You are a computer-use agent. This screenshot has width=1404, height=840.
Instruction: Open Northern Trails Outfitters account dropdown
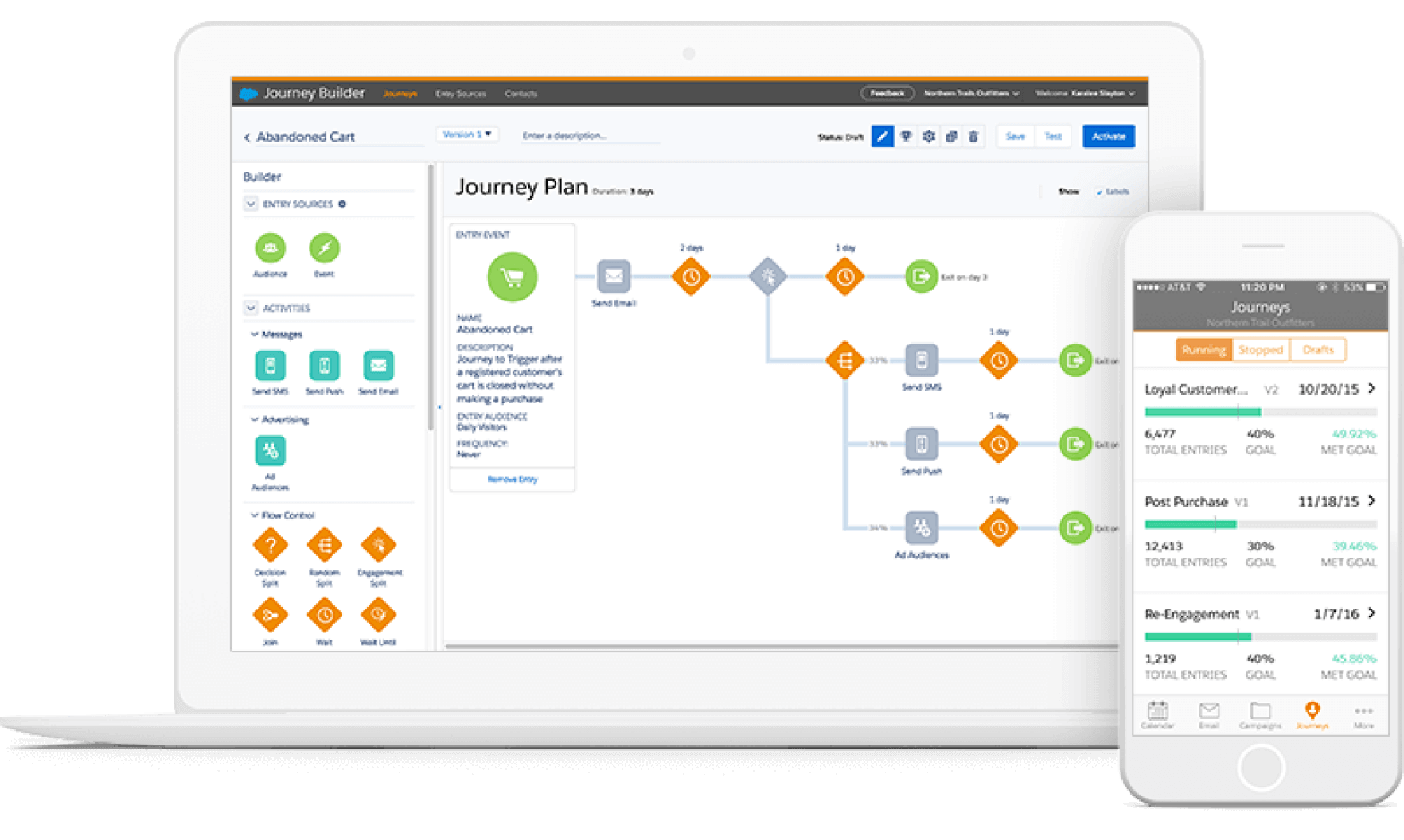pyautogui.click(x=971, y=93)
